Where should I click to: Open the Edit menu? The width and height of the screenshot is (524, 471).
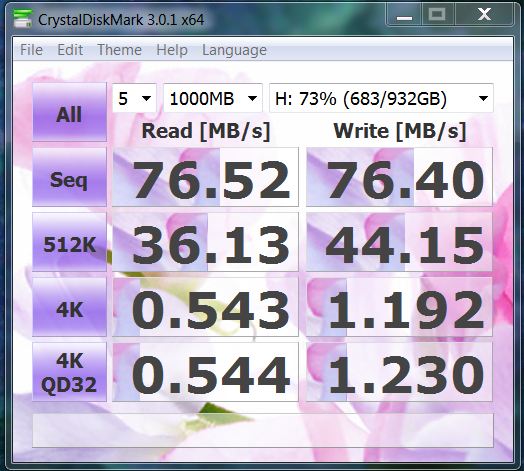click(70, 50)
